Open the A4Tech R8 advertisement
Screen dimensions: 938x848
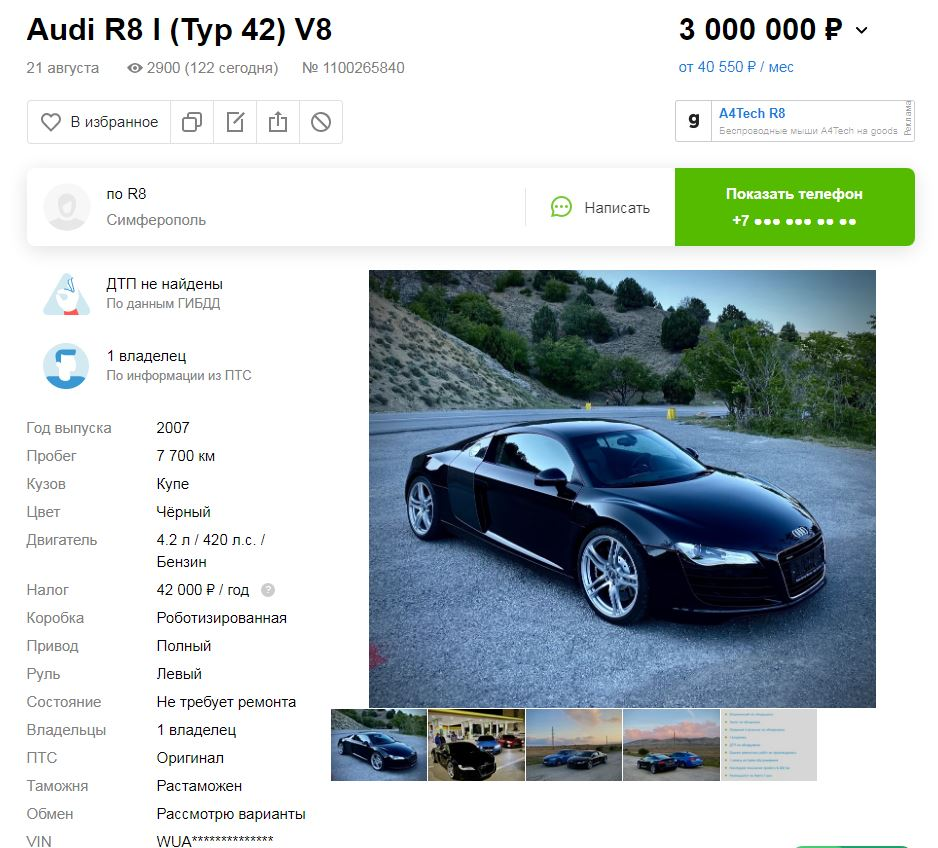pyautogui.click(x=794, y=121)
